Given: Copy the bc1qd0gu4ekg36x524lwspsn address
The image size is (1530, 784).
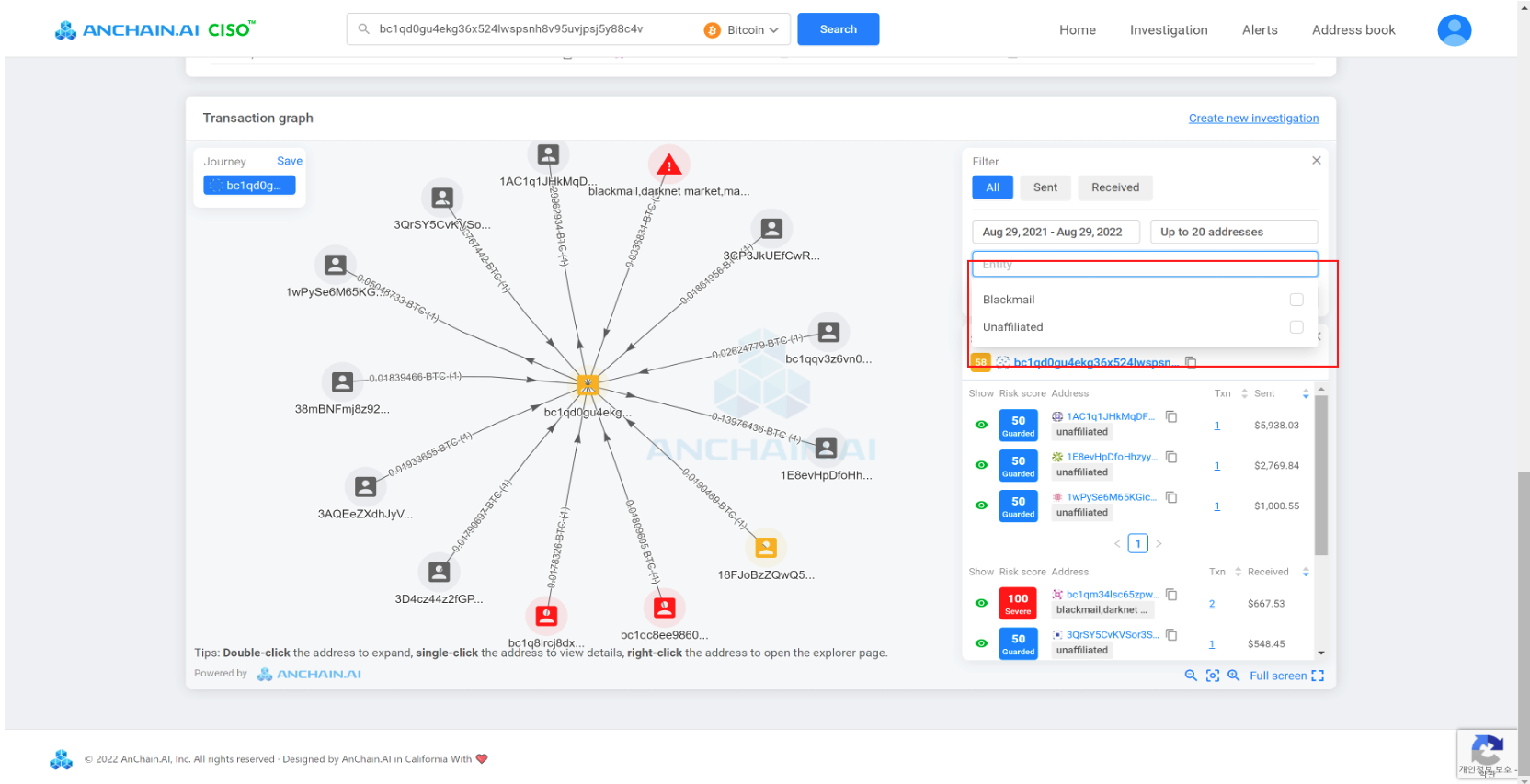Looking at the screenshot, I should tap(1191, 362).
